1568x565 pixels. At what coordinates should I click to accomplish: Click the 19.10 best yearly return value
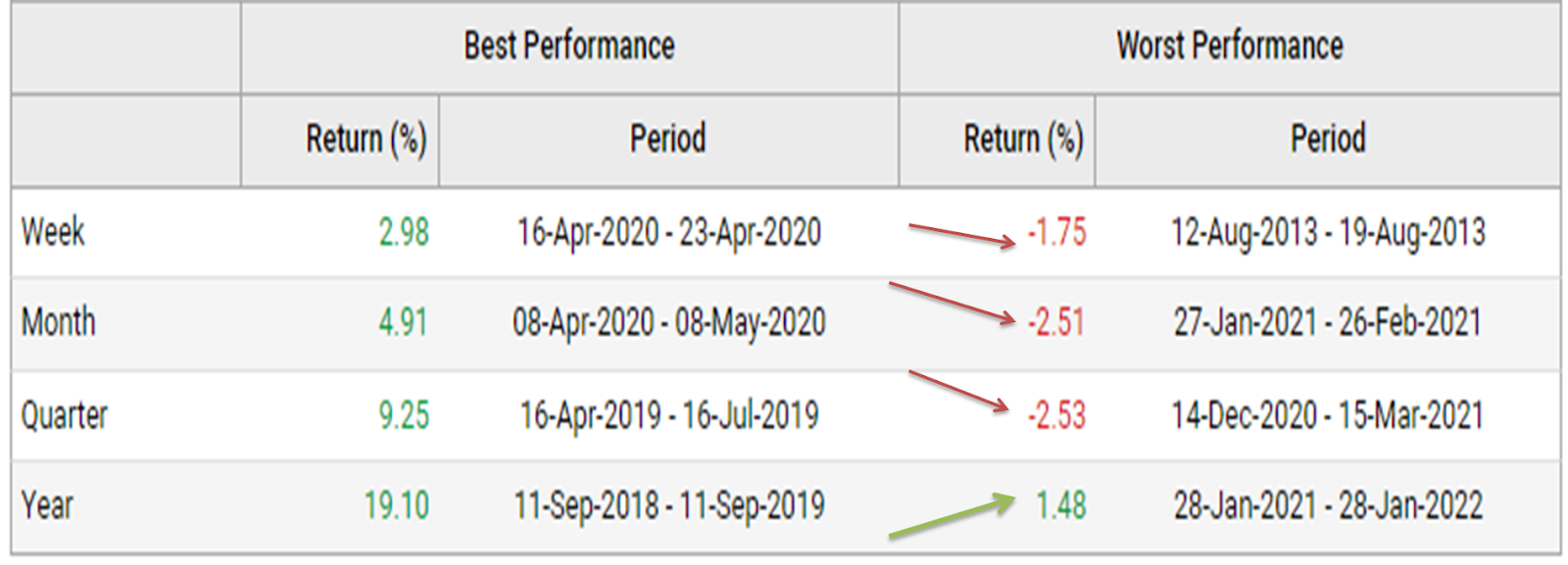point(397,505)
